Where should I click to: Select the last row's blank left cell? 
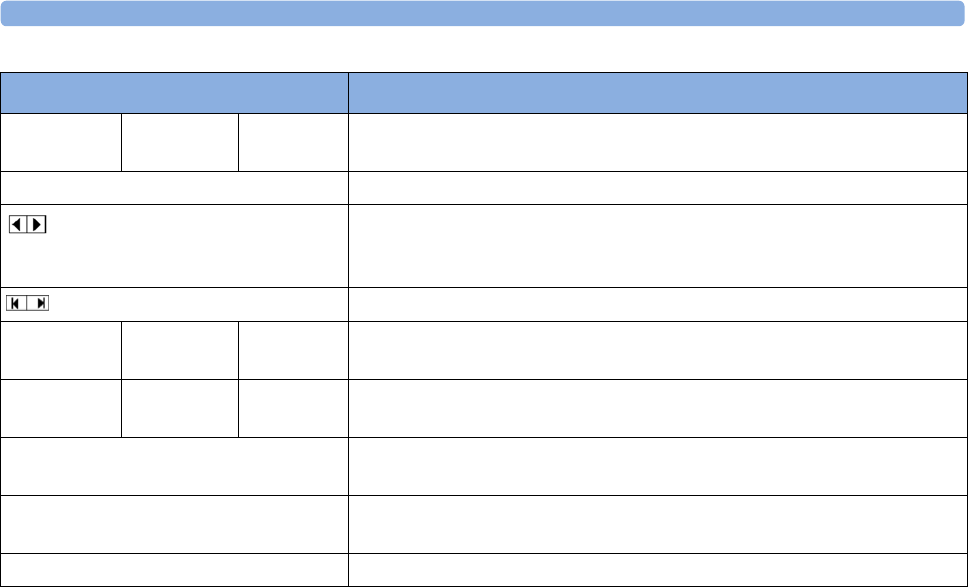(174, 570)
